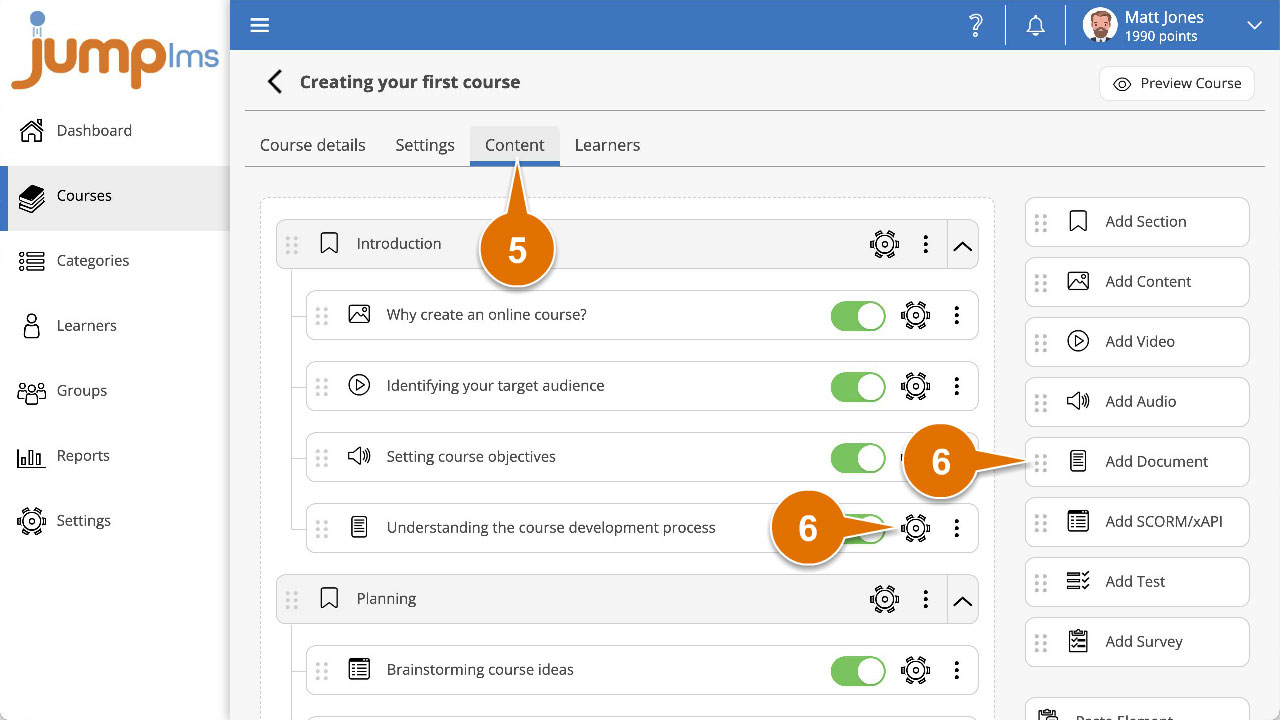
Task: Go back using the arrow beside course title
Action: [274, 82]
